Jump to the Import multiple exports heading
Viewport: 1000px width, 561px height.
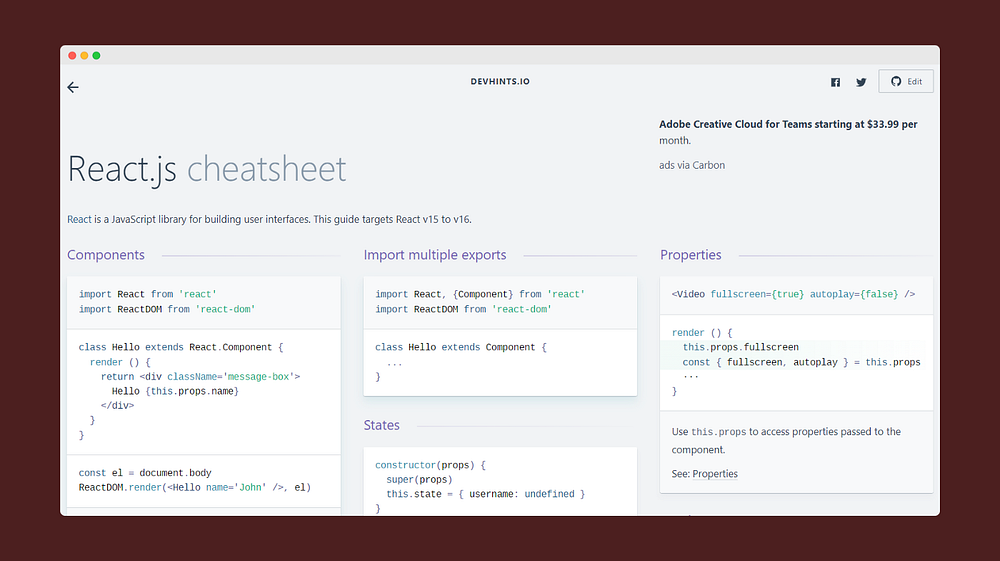coord(435,255)
